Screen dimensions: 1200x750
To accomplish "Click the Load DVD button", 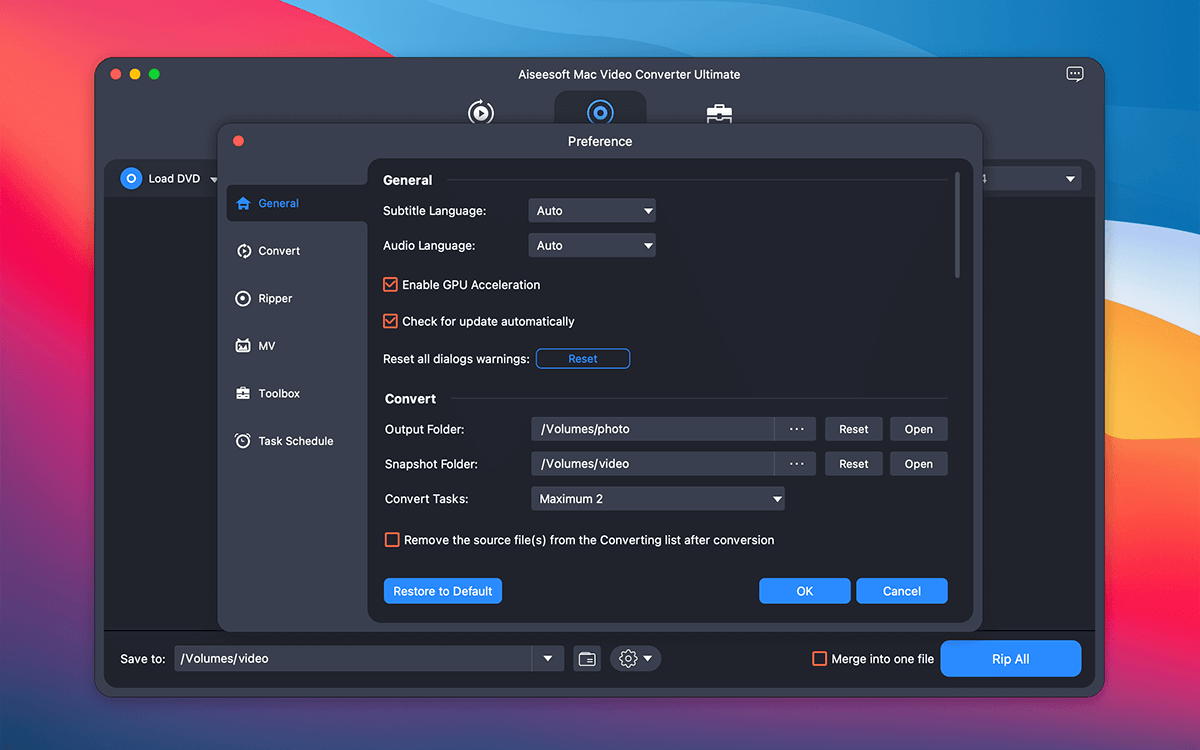I will click(x=160, y=179).
